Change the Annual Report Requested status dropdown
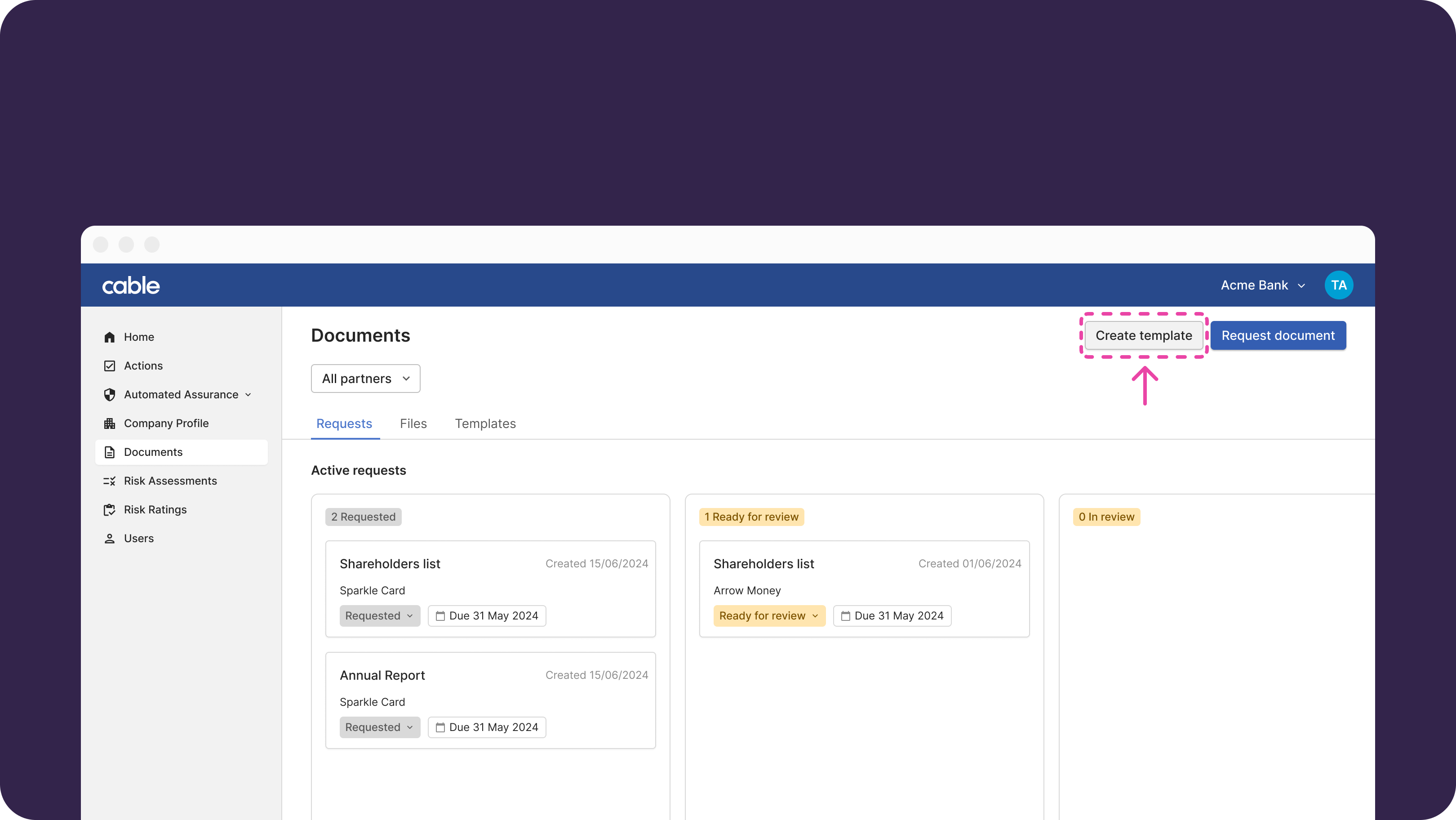This screenshot has height=820, width=1456. (x=379, y=727)
